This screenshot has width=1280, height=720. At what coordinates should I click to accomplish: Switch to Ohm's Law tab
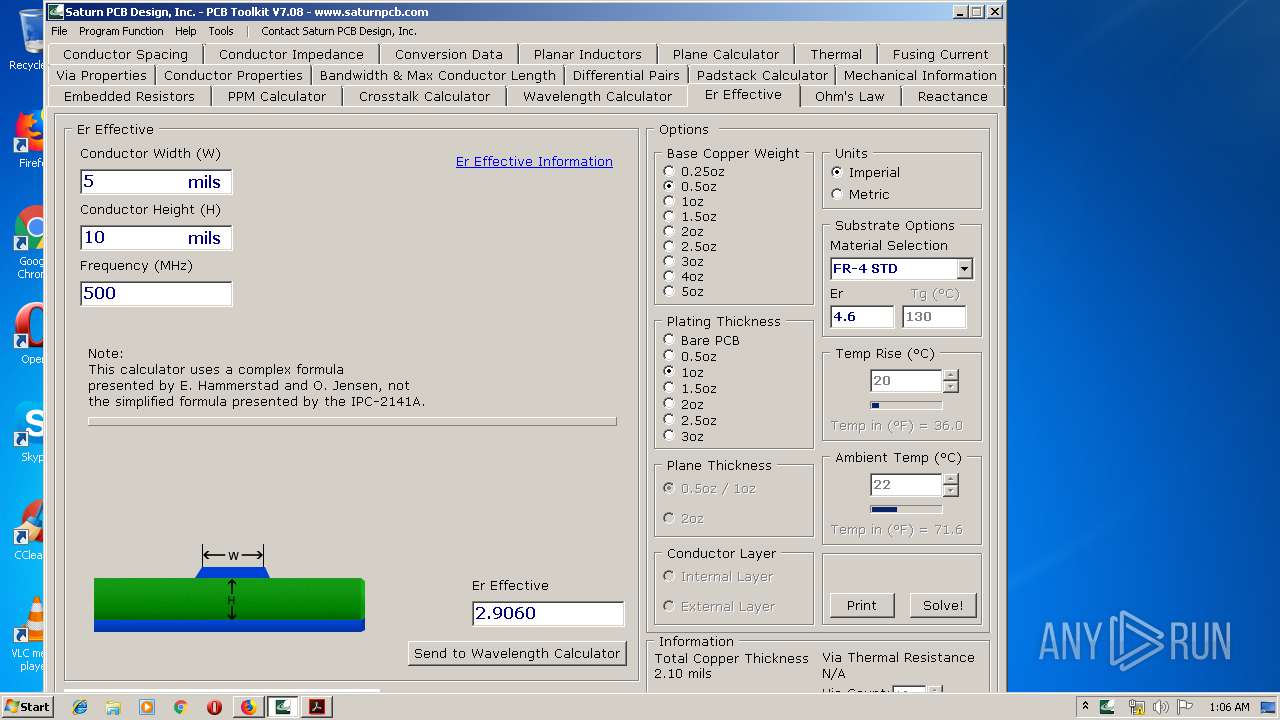pos(849,96)
